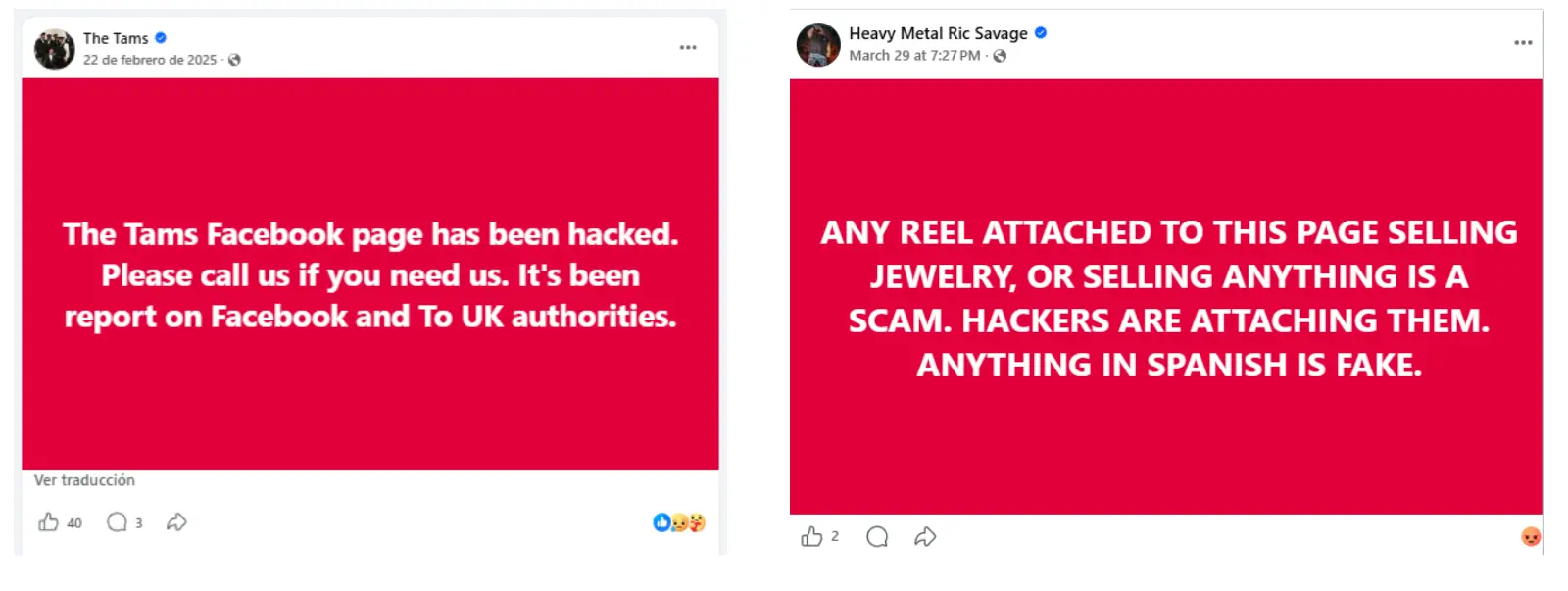Open comments on The Tams post

click(x=118, y=522)
